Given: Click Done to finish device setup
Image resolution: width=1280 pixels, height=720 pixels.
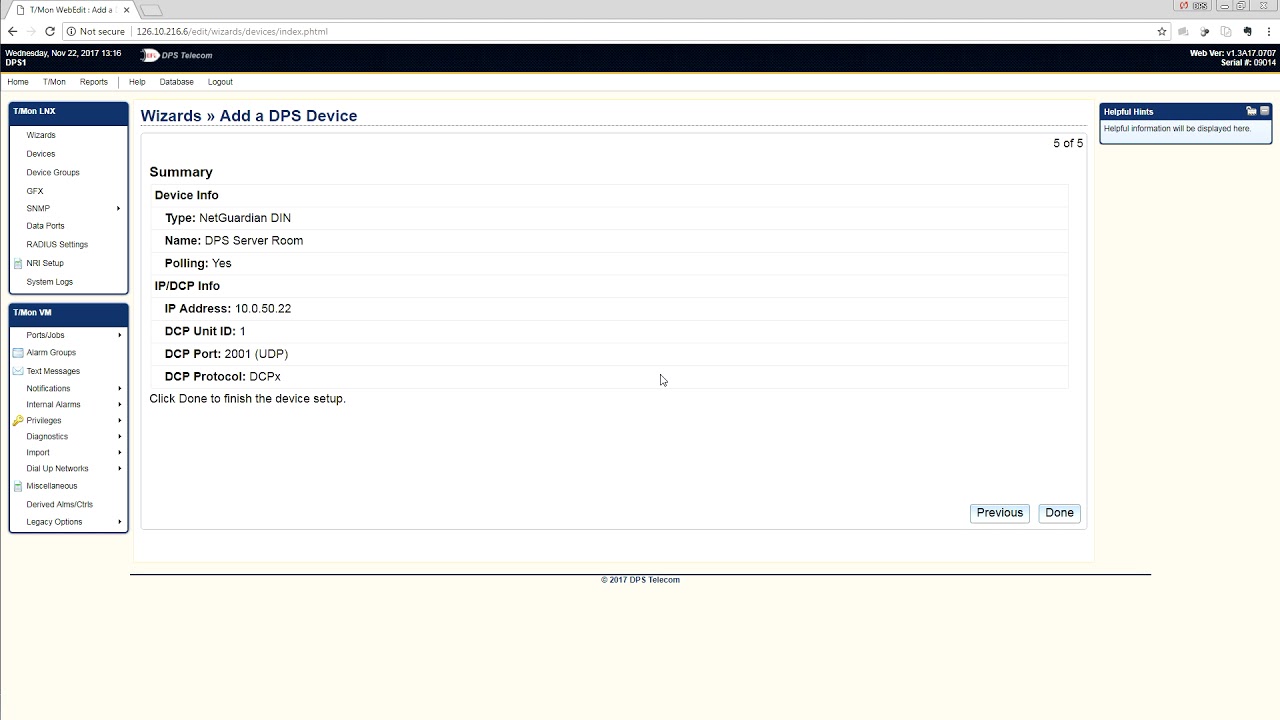Looking at the screenshot, I should click(x=1059, y=513).
